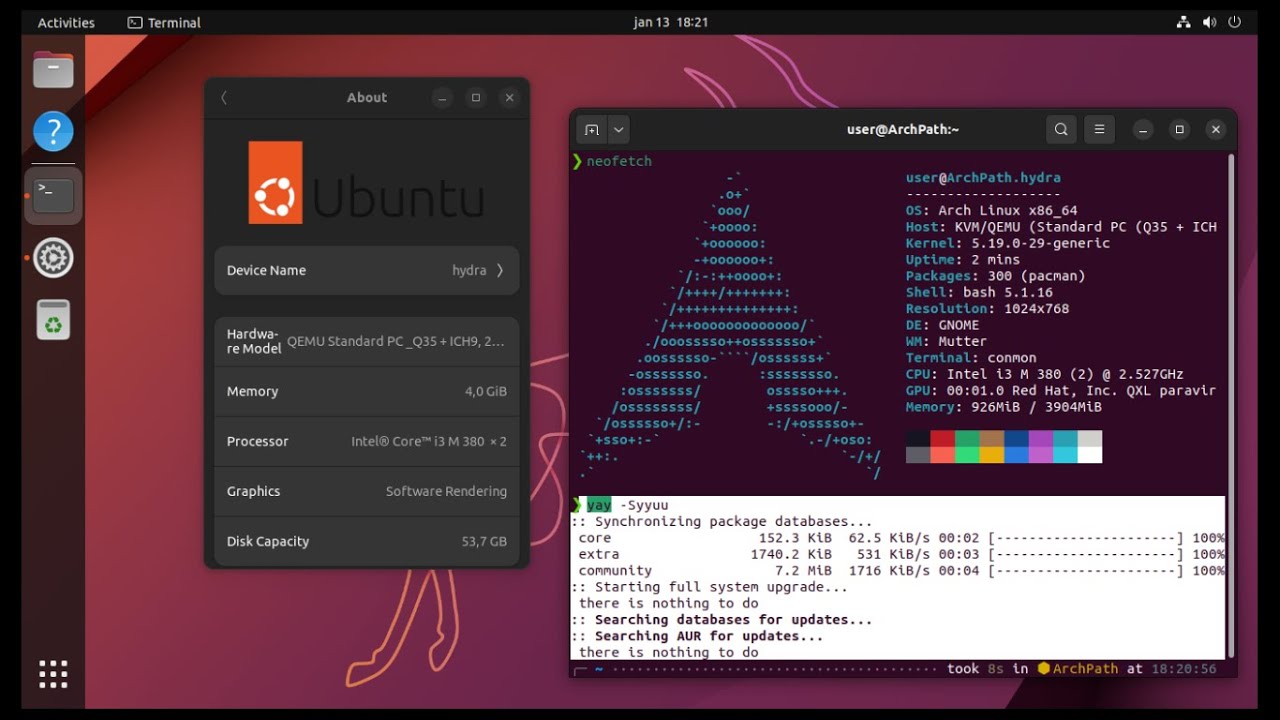The image size is (1280, 720).
Task: Open the terminal hamburger menu
Action: [1099, 129]
